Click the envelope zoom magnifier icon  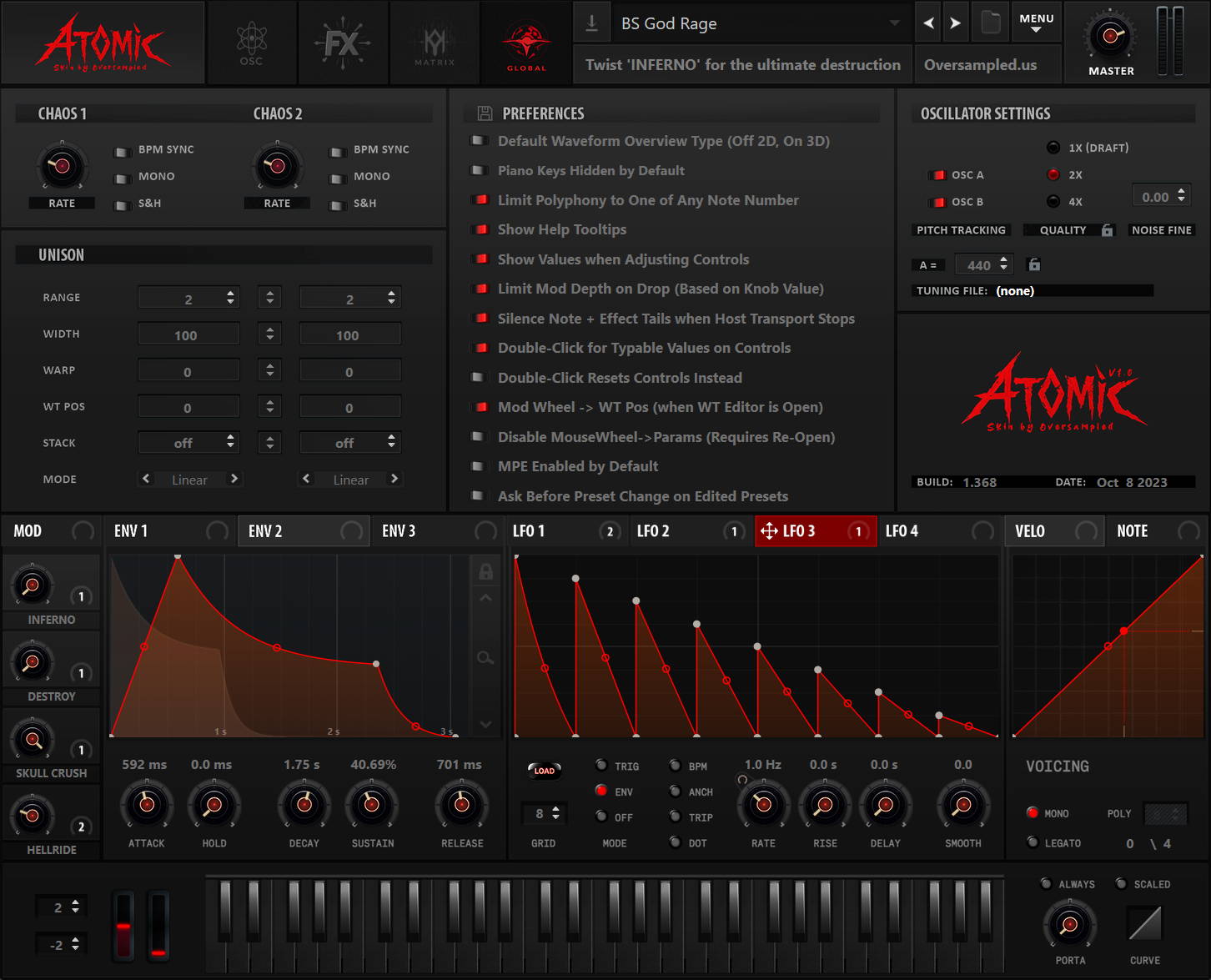pos(485,658)
